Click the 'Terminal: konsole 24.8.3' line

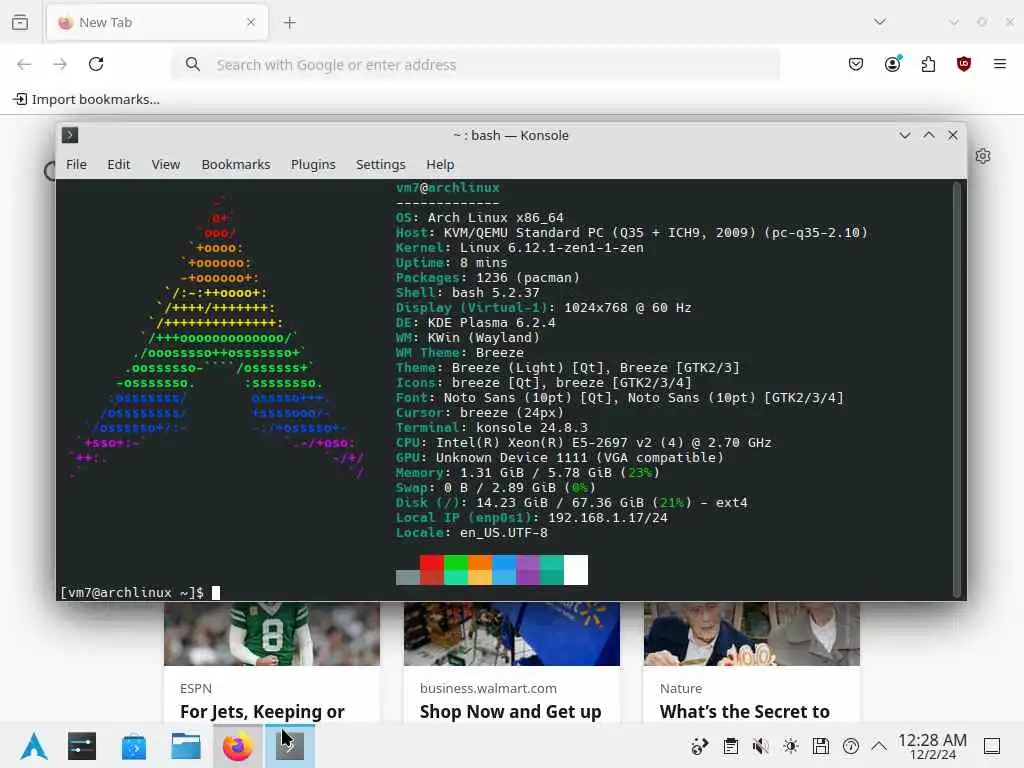pos(492,428)
